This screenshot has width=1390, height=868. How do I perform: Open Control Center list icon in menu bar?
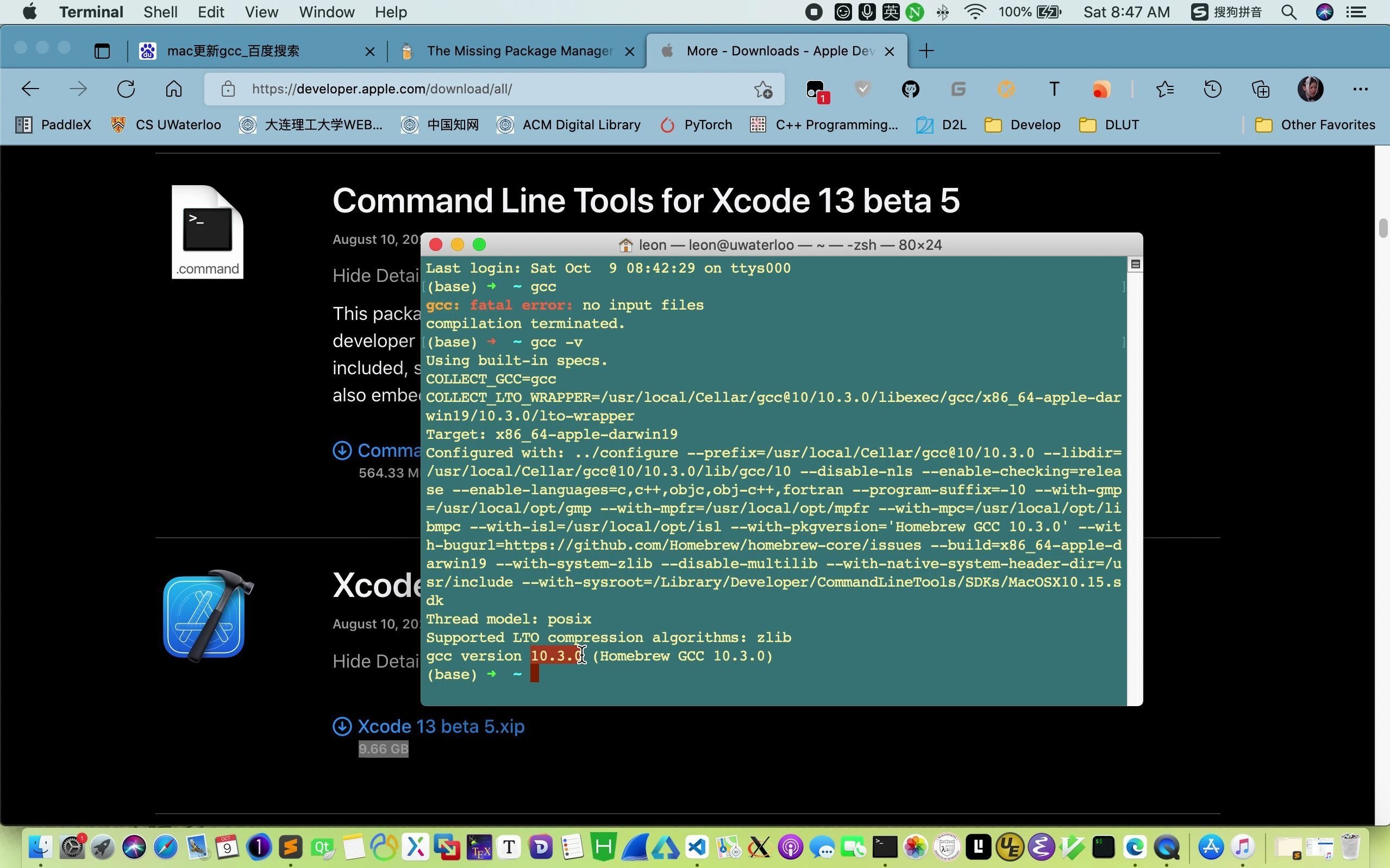pyautogui.click(x=1356, y=12)
